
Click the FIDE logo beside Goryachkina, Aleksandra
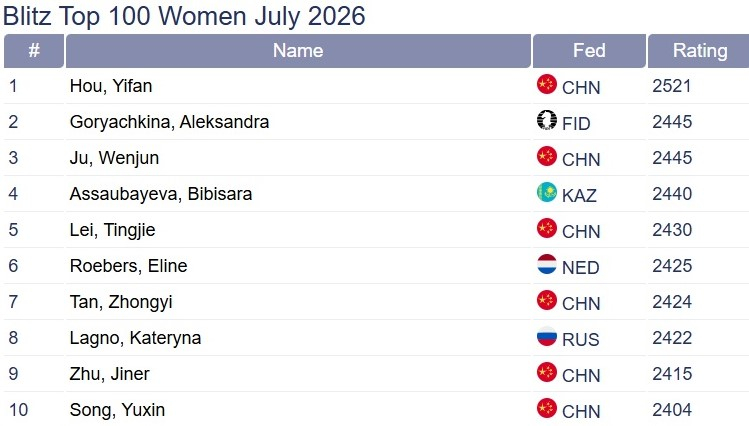(546, 120)
